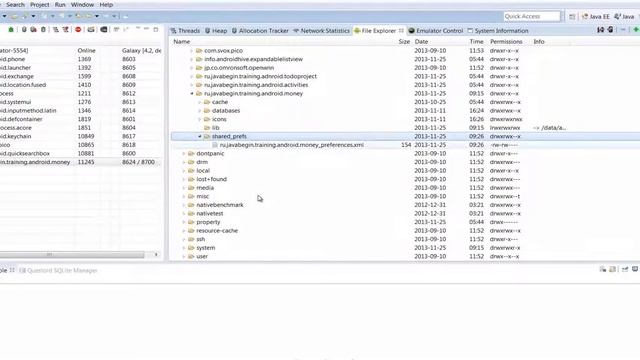Select the nativebenchmark folder
The height and width of the screenshot is (360, 640).
pyautogui.click(x=220, y=205)
